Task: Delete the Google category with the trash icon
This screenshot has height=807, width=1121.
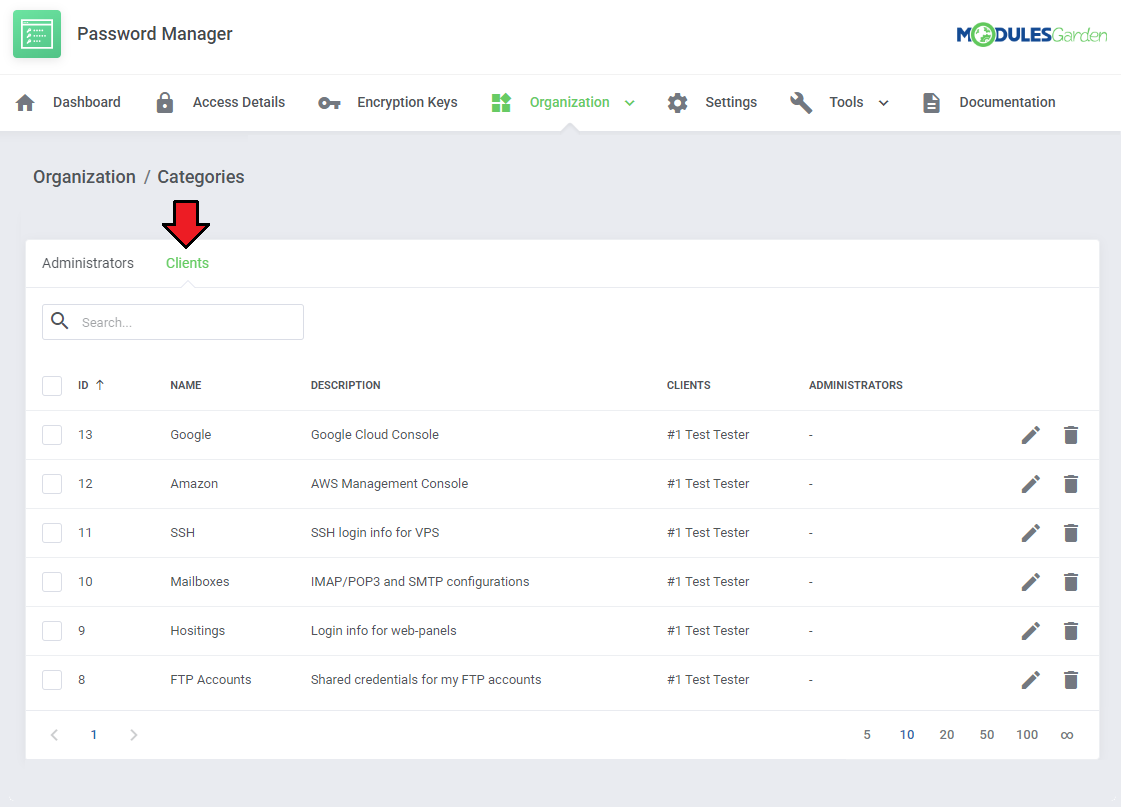Action: tap(1070, 435)
